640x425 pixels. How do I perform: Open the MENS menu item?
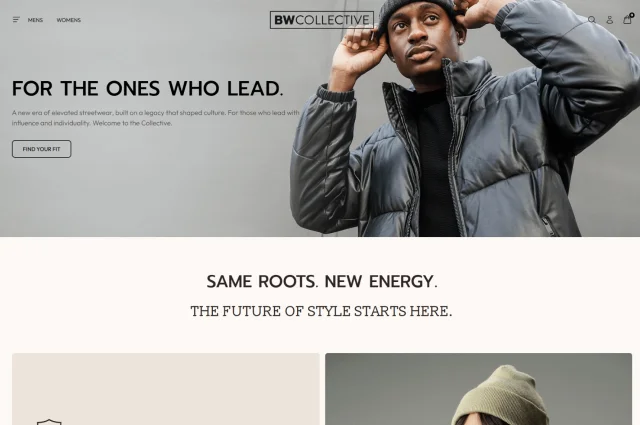click(x=35, y=20)
